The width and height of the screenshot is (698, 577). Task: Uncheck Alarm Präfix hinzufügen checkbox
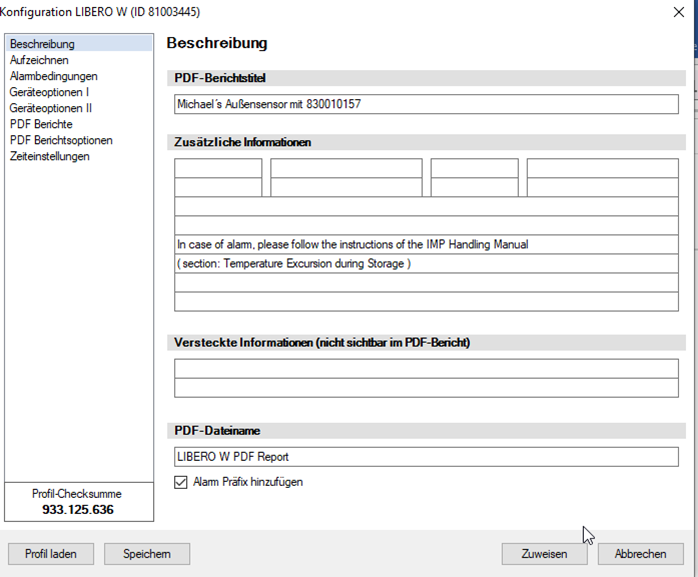coord(181,482)
